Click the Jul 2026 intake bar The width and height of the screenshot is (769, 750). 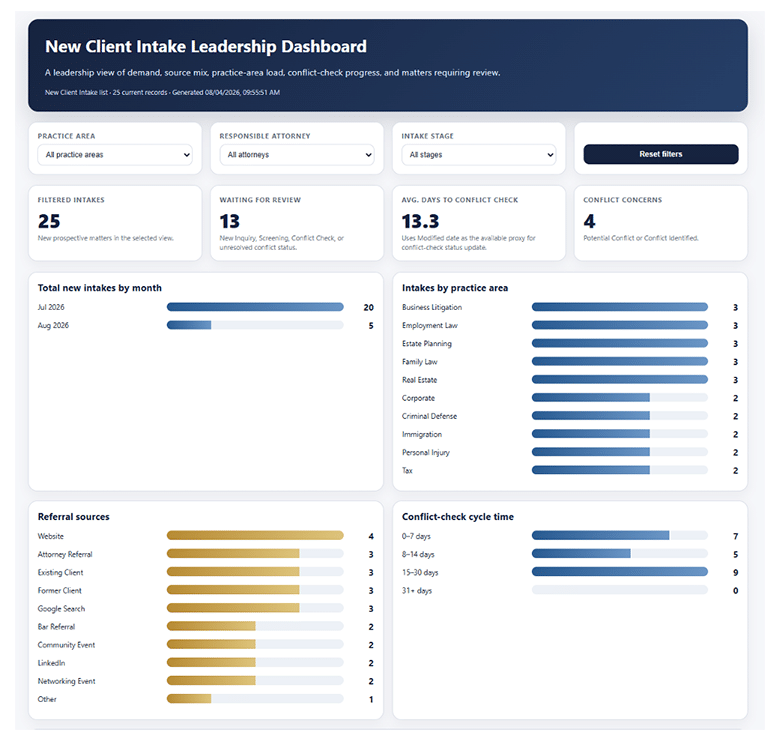pos(255,307)
